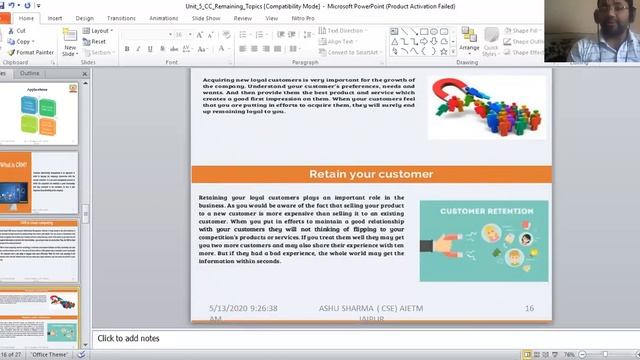The image size is (640, 360).
Task: Toggle Align Text Left
Action: pos(242,49)
